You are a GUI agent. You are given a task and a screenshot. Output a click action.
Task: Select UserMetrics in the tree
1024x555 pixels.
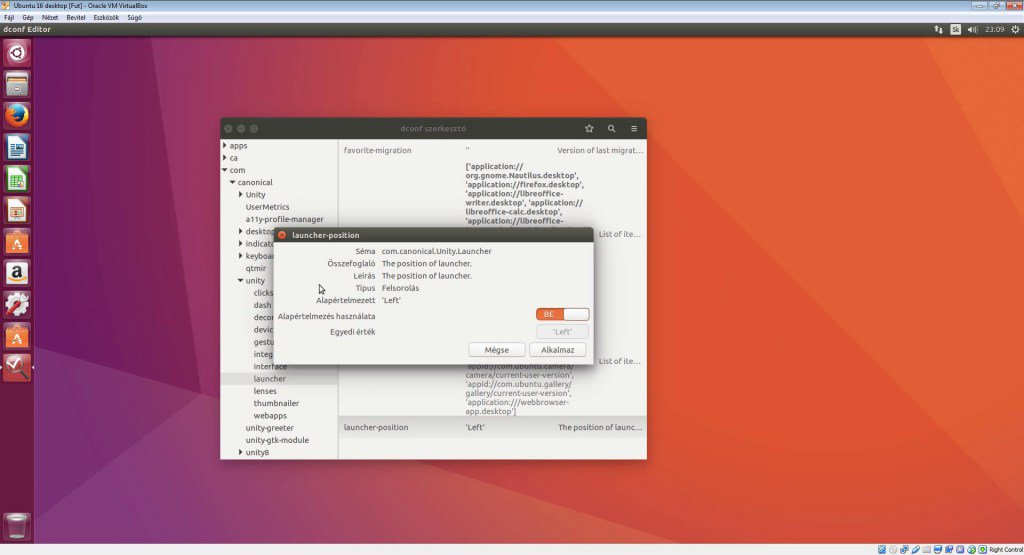267,207
